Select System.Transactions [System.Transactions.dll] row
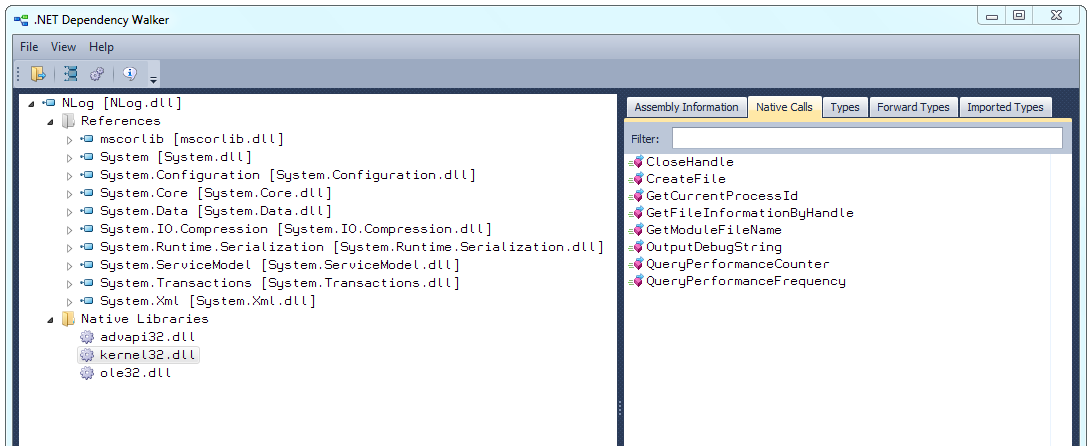 tap(280, 283)
